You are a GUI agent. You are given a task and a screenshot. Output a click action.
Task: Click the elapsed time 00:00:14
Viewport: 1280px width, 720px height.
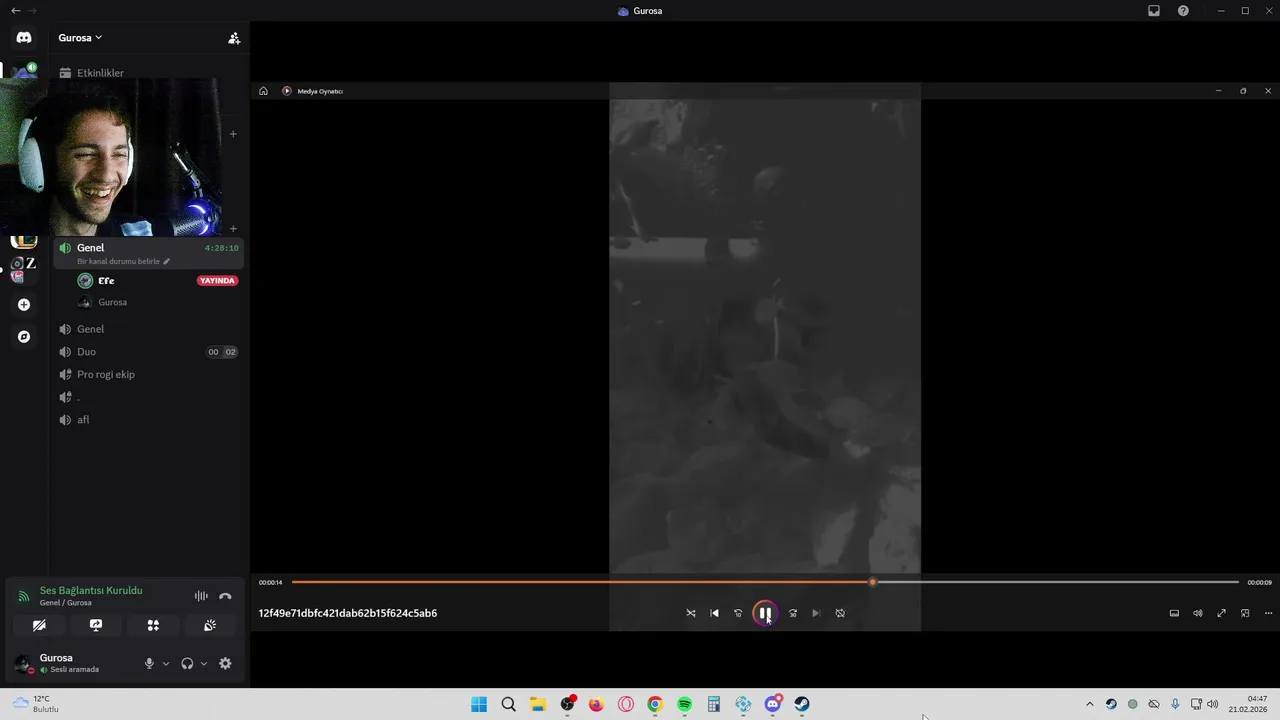pos(271,582)
